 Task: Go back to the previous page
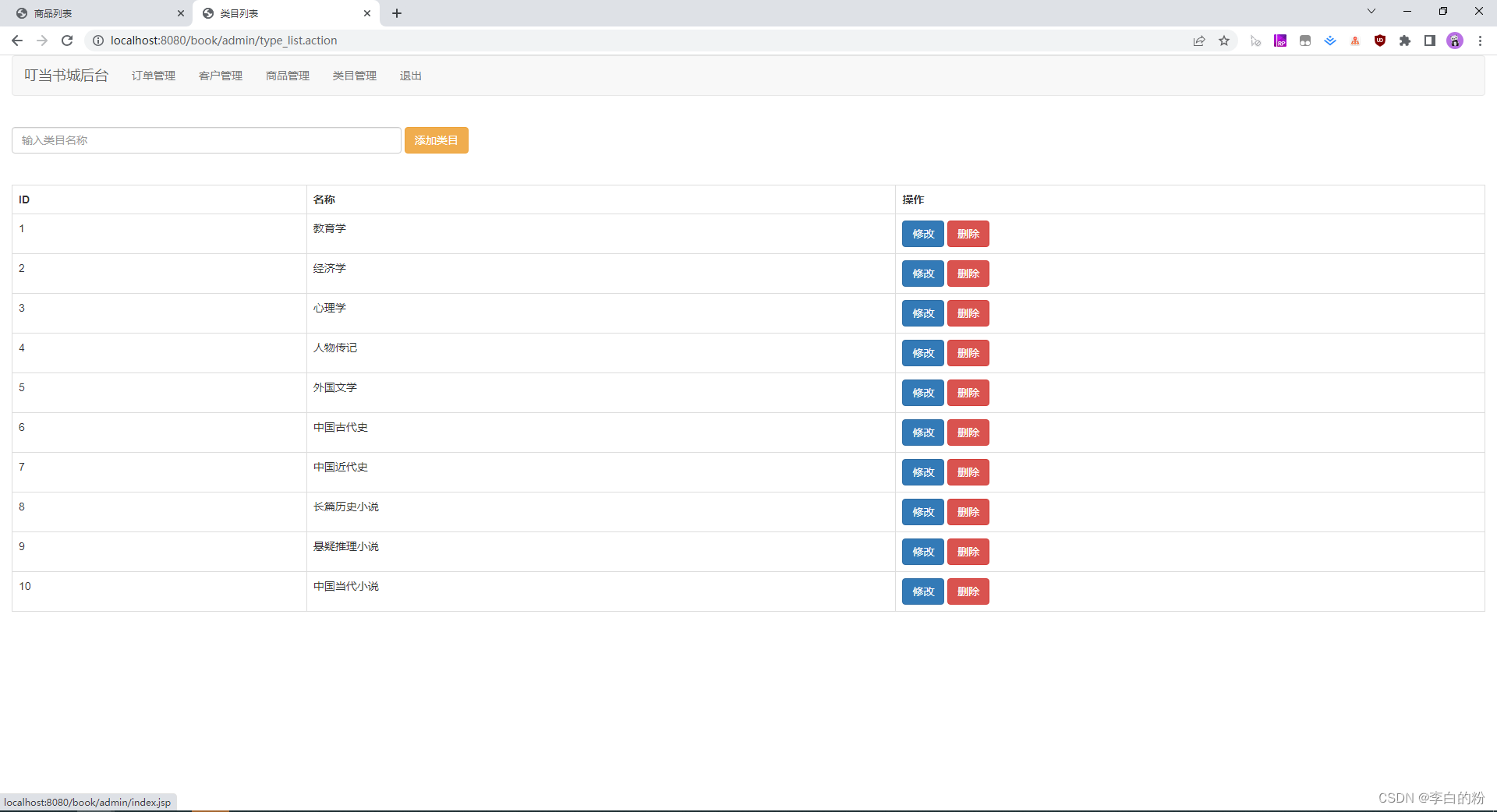(x=17, y=41)
